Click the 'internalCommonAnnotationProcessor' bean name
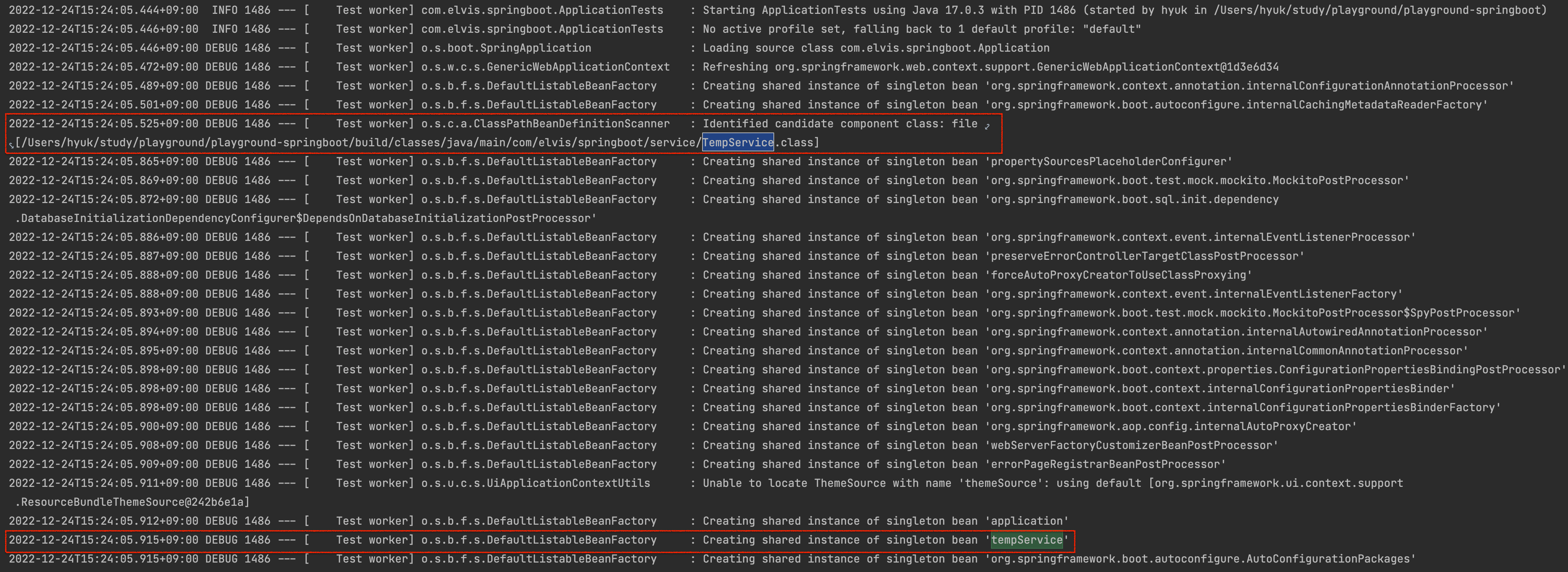1568x572 pixels. (x=1354, y=350)
